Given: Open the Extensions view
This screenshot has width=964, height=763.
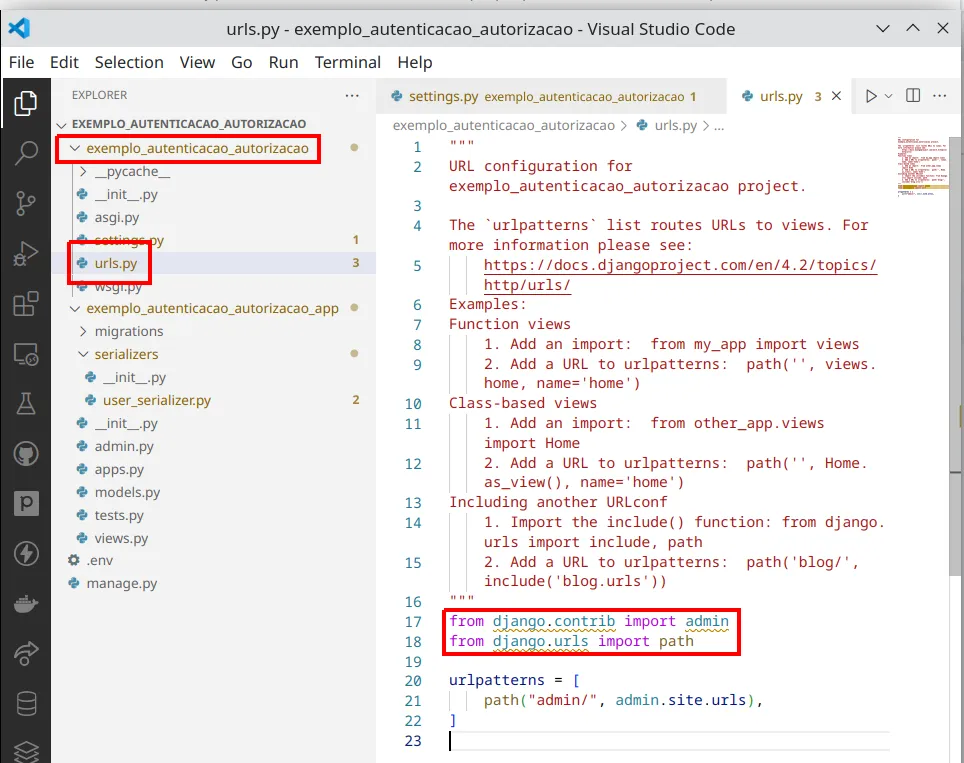Looking at the screenshot, I should point(25,304).
